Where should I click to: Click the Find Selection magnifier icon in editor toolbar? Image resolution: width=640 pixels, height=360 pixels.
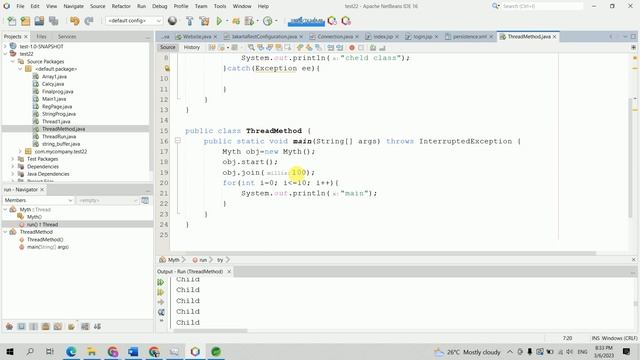pyautogui.click(x=251, y=48)
